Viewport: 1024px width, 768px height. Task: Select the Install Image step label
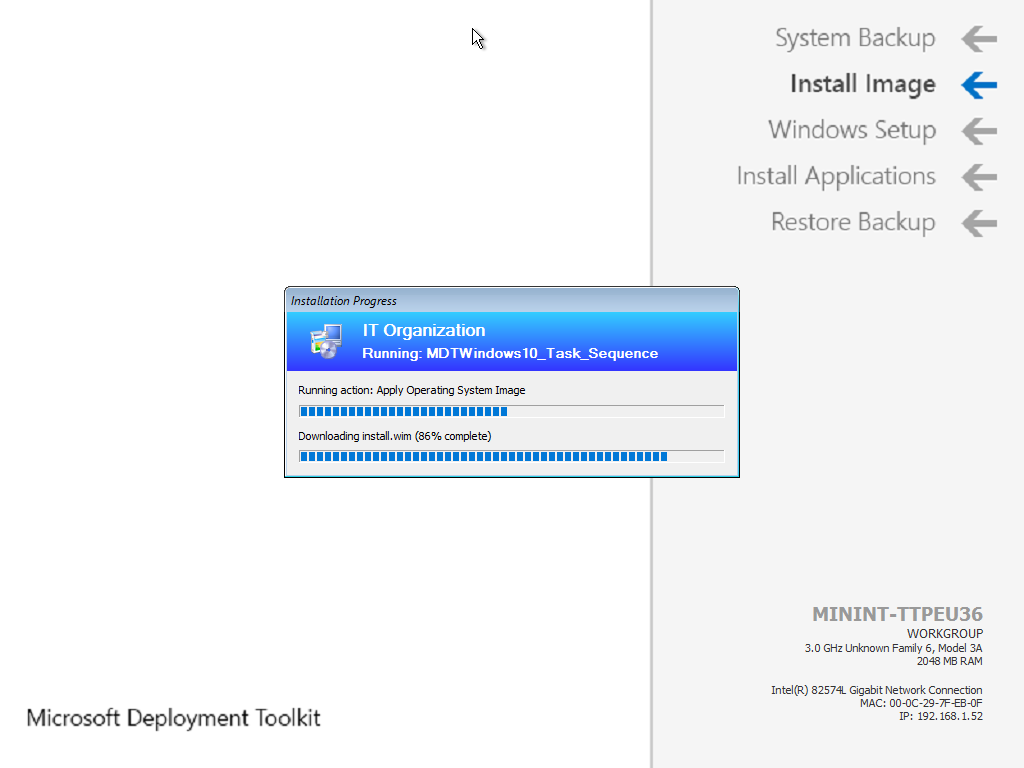tap(862, 85)
